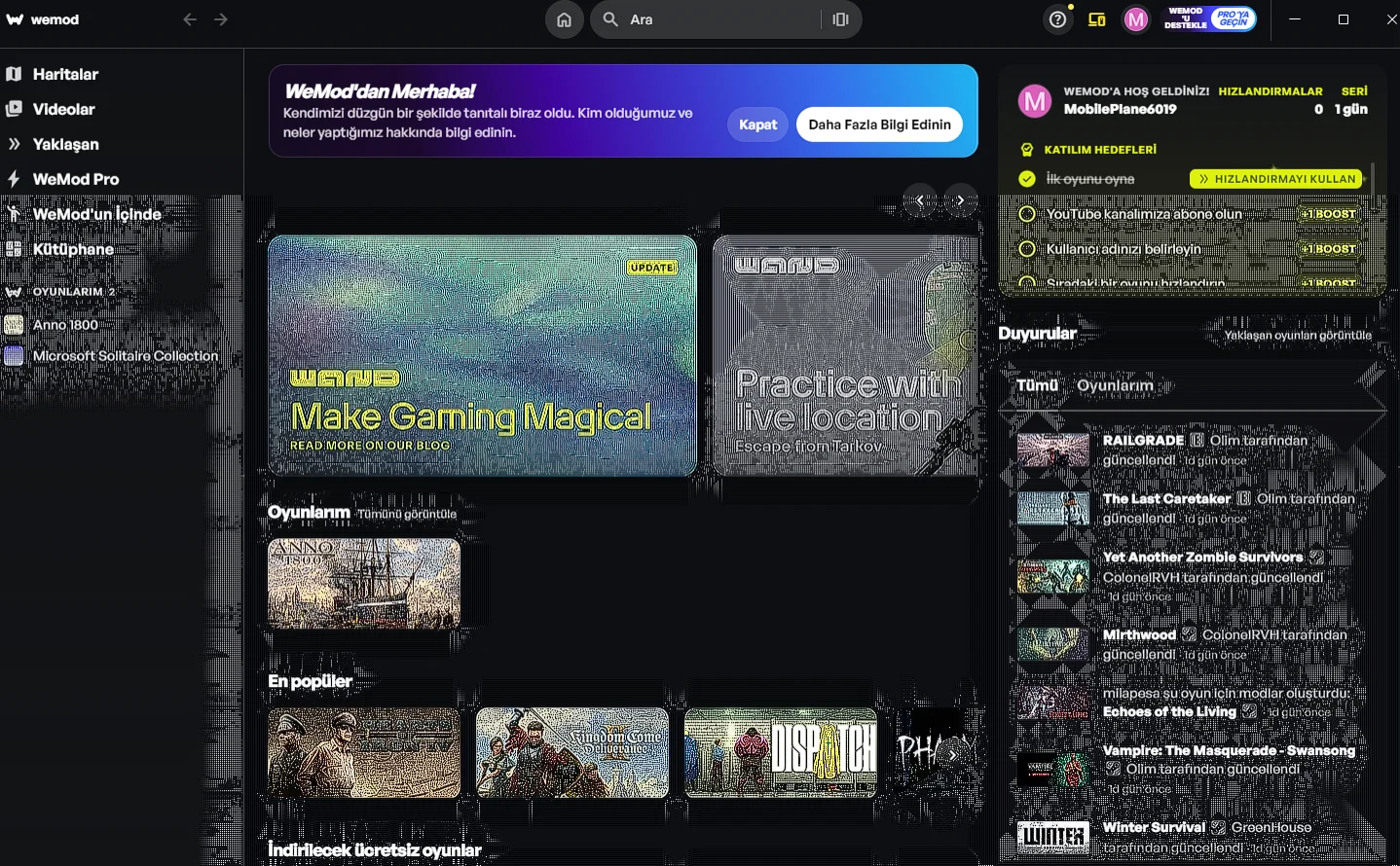Open the Dispatch game thumbnail
Screen dimensions: 1400x866
[781, 753]
